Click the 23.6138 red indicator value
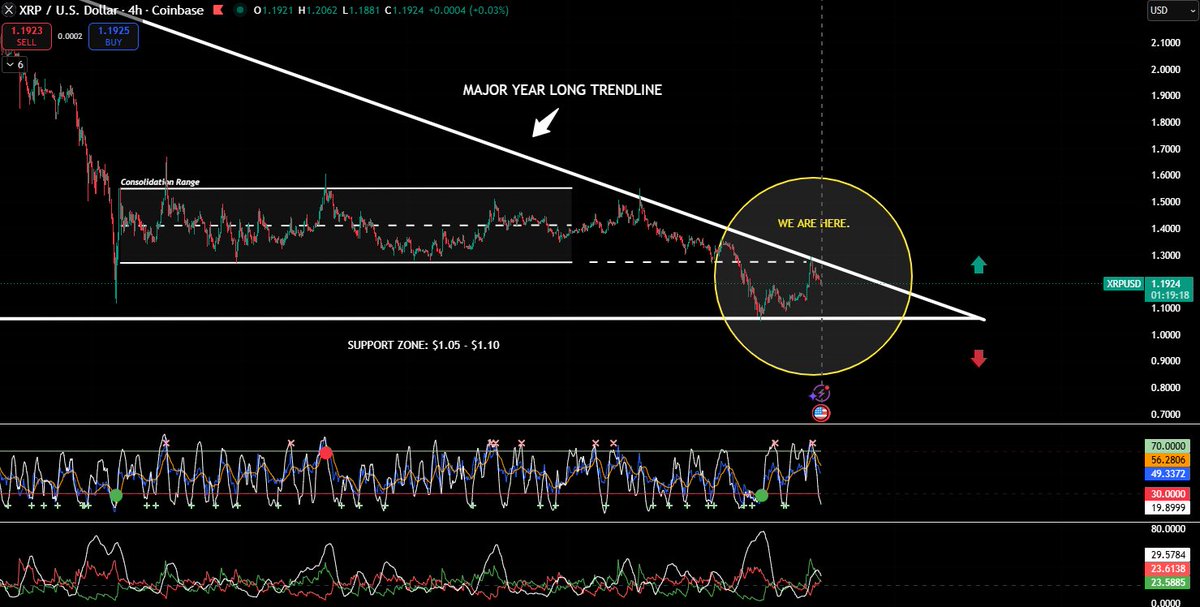 [1169, 570]
